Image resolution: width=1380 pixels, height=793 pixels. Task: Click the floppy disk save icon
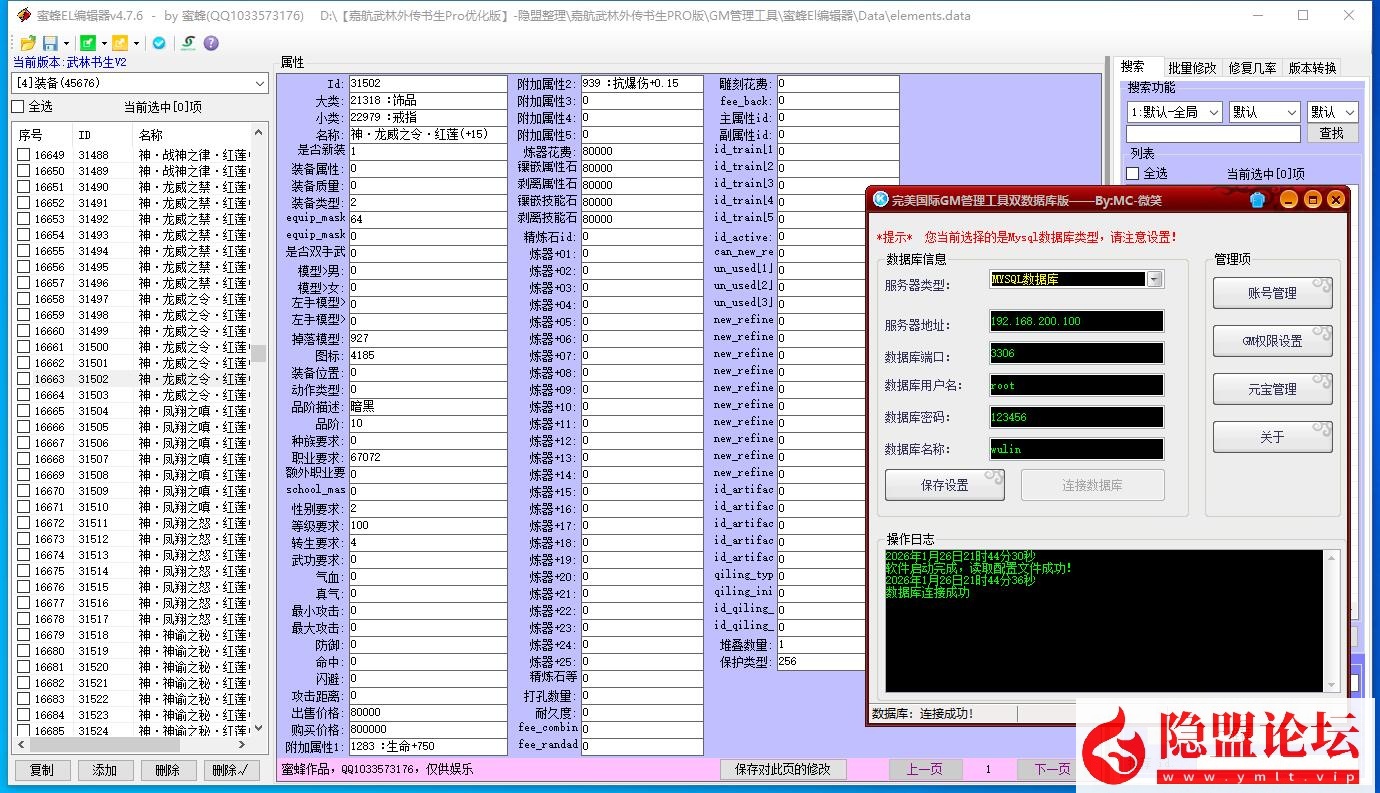(x=49, y=43)
